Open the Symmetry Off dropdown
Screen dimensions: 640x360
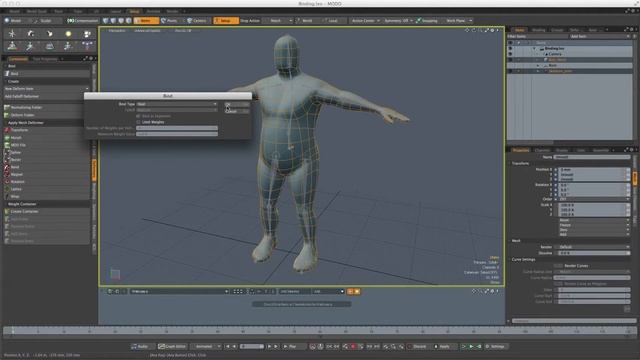[398, 20]
